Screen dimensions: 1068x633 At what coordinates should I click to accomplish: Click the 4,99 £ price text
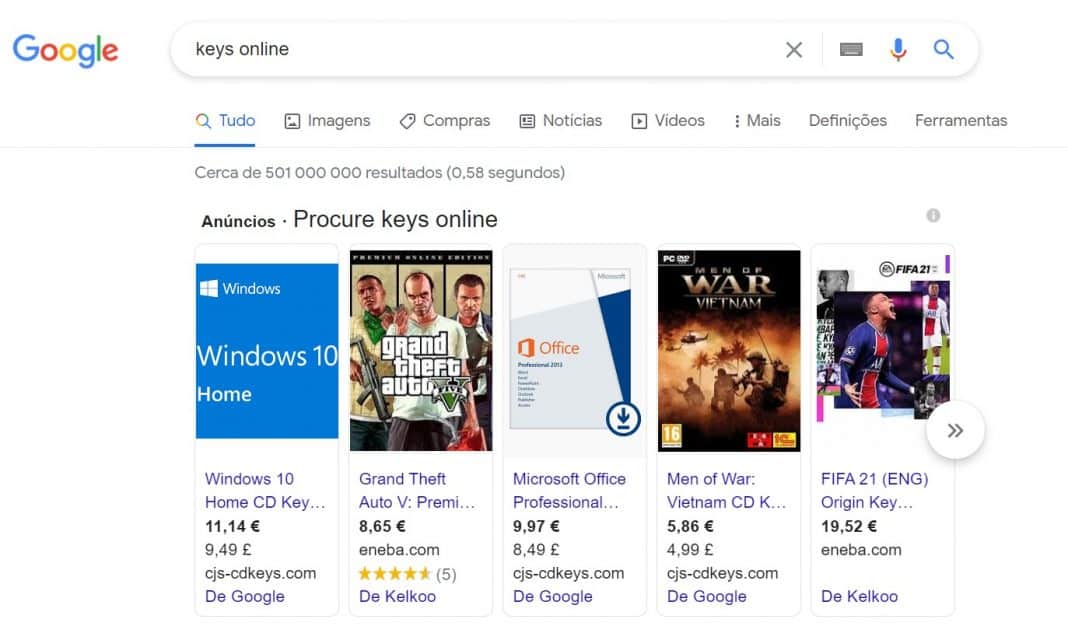pos(690,549)
